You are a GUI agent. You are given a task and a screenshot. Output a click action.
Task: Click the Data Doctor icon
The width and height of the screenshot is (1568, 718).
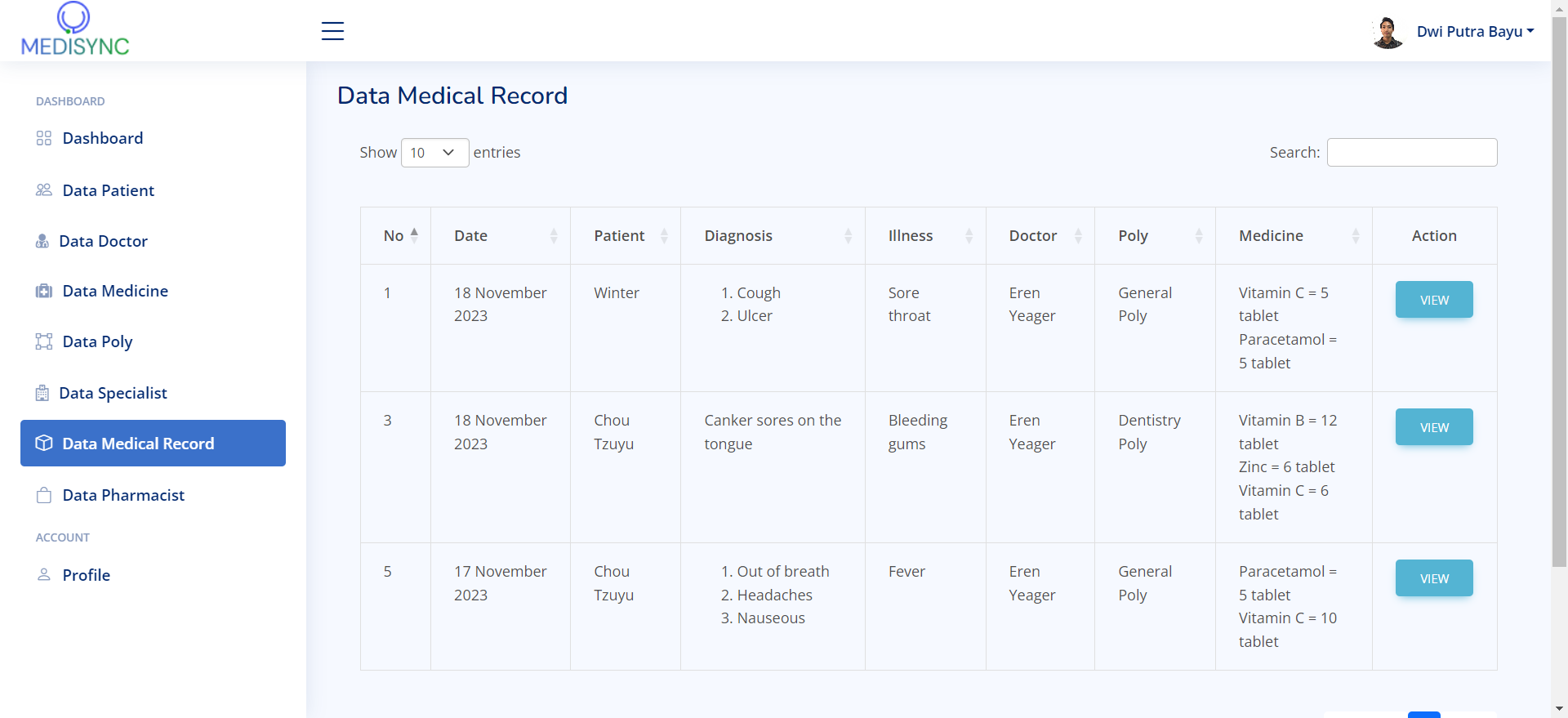[42, 241]
